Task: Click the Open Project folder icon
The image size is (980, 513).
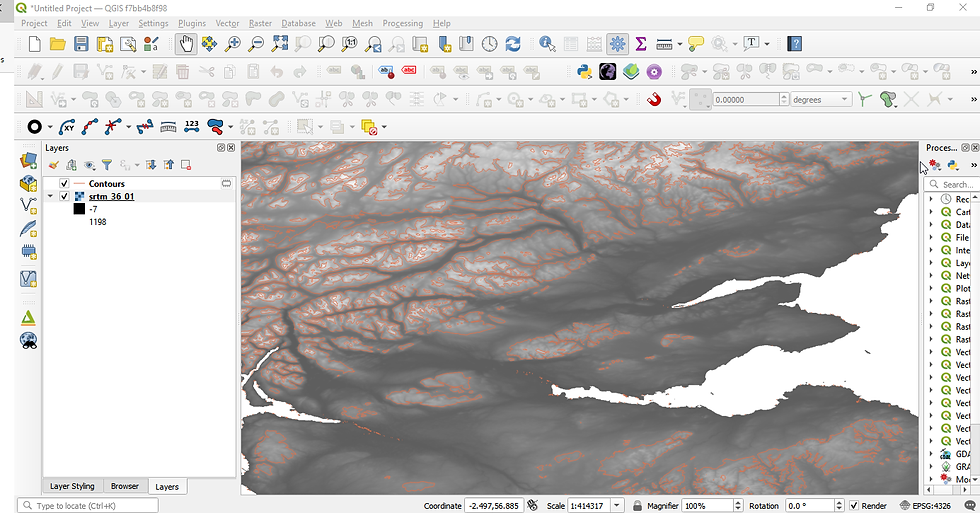Action: coord(58,44)
